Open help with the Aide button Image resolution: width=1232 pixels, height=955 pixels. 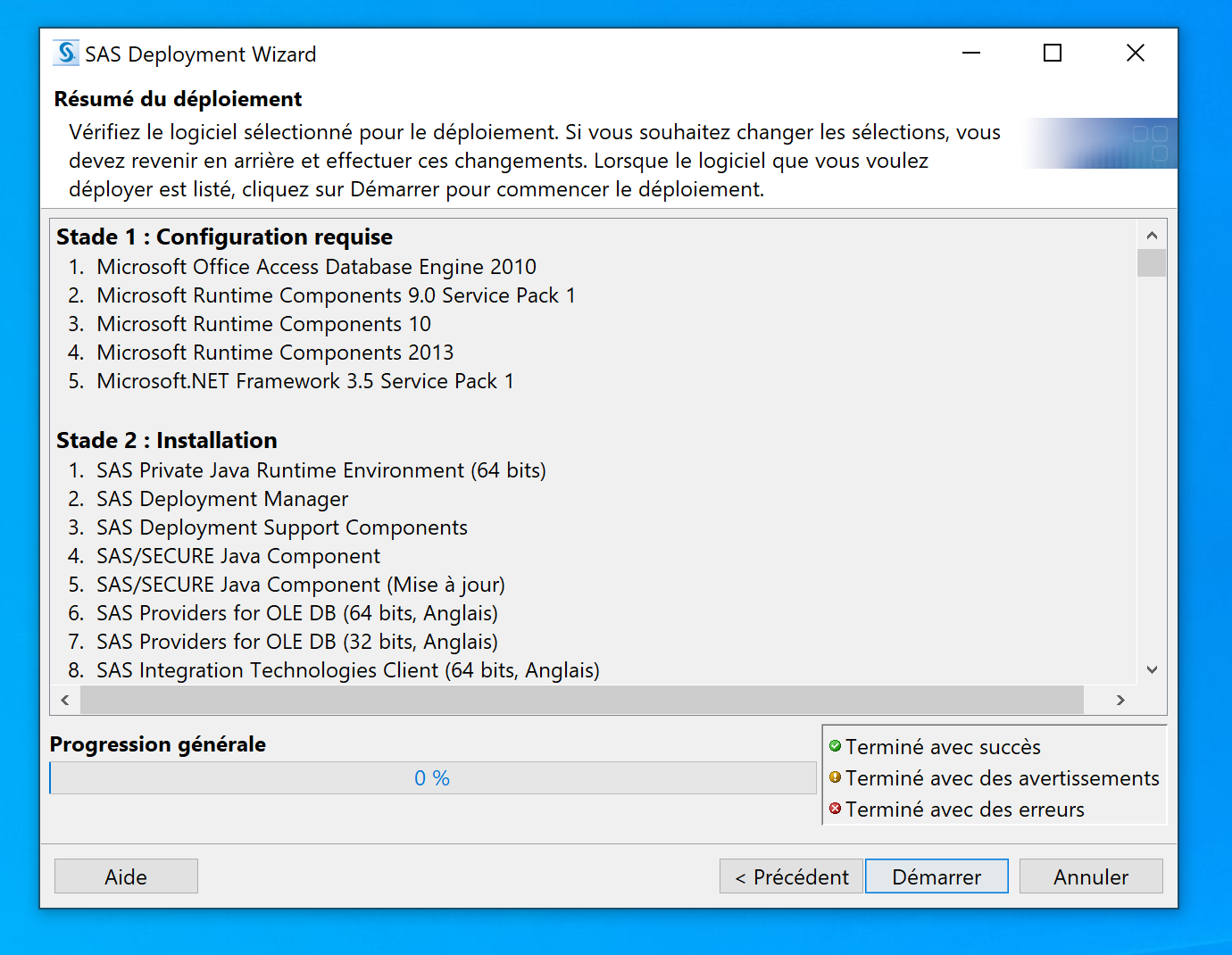coord(126,876)
